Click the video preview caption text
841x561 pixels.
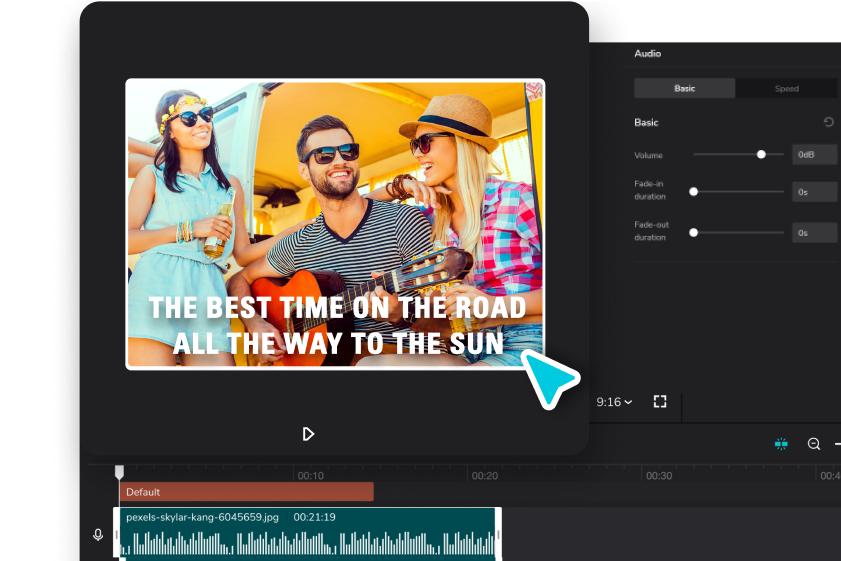point(337,325)
